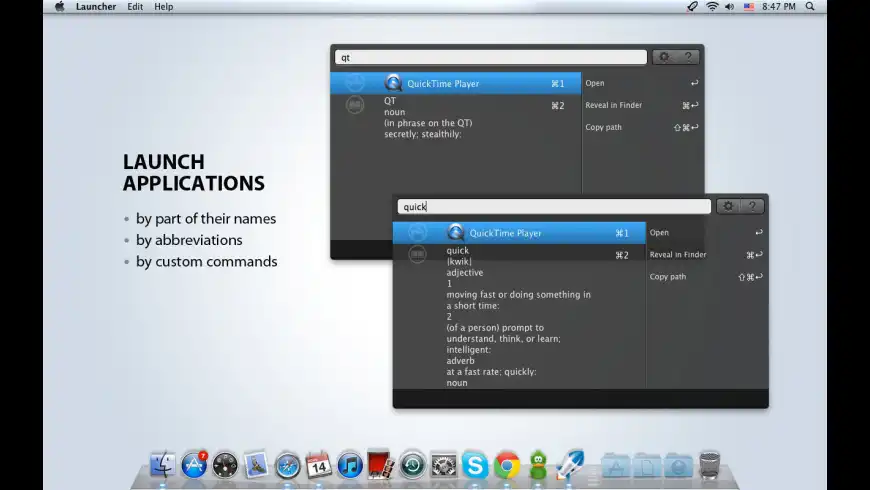Open the Downloads folder stack in Dock

(679, 465)
